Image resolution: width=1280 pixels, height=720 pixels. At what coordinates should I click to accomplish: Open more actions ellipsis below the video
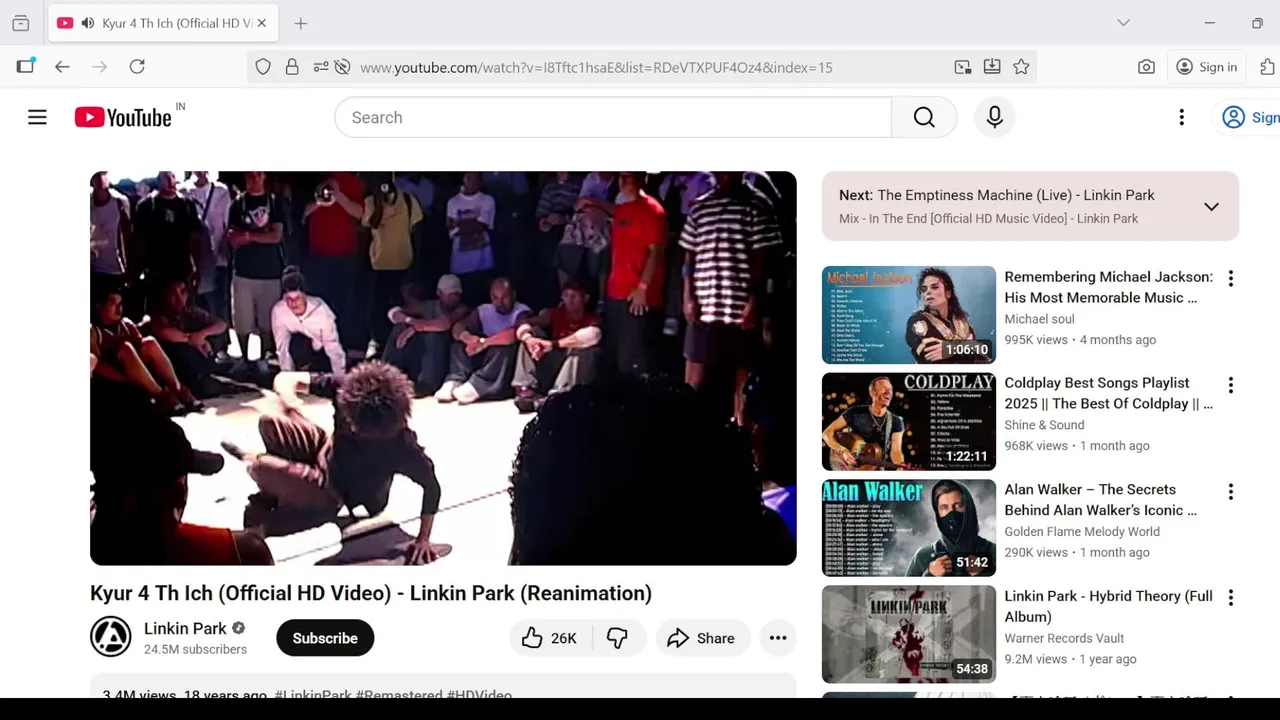[778, 638]
